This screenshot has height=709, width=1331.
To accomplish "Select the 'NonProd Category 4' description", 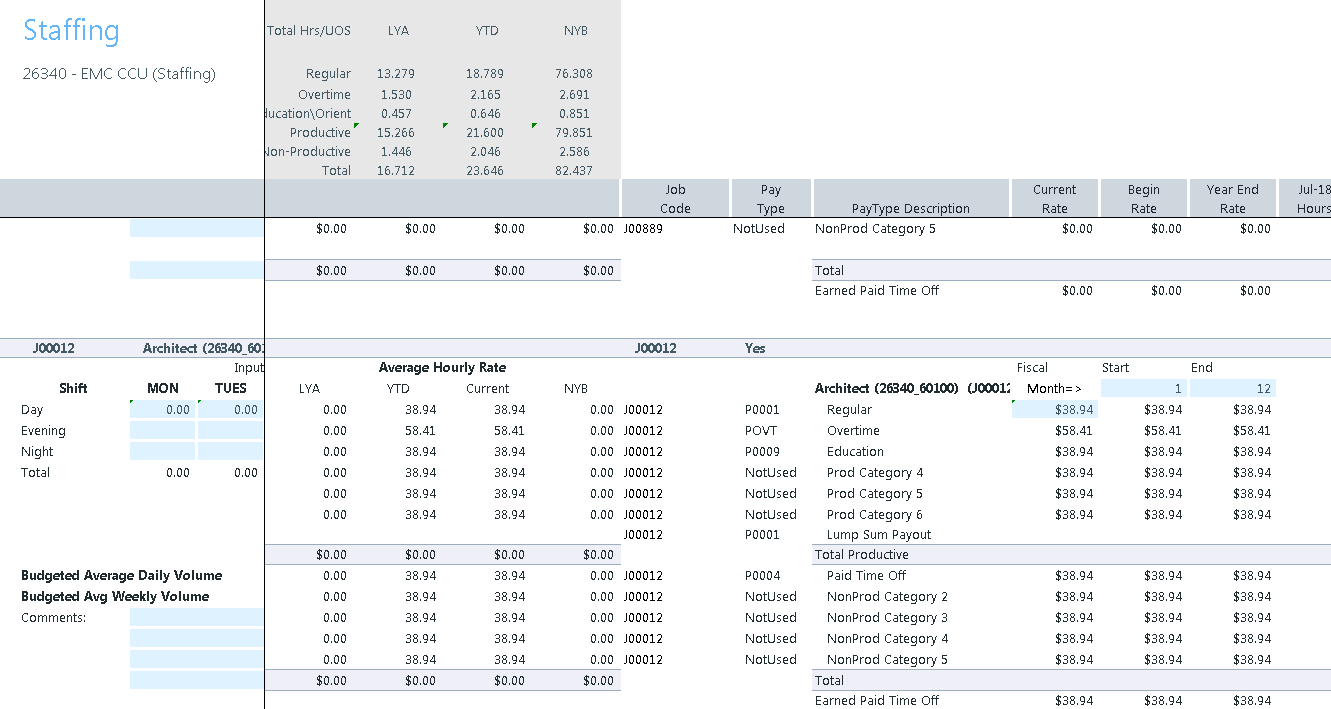I will (x=887, y=639).
